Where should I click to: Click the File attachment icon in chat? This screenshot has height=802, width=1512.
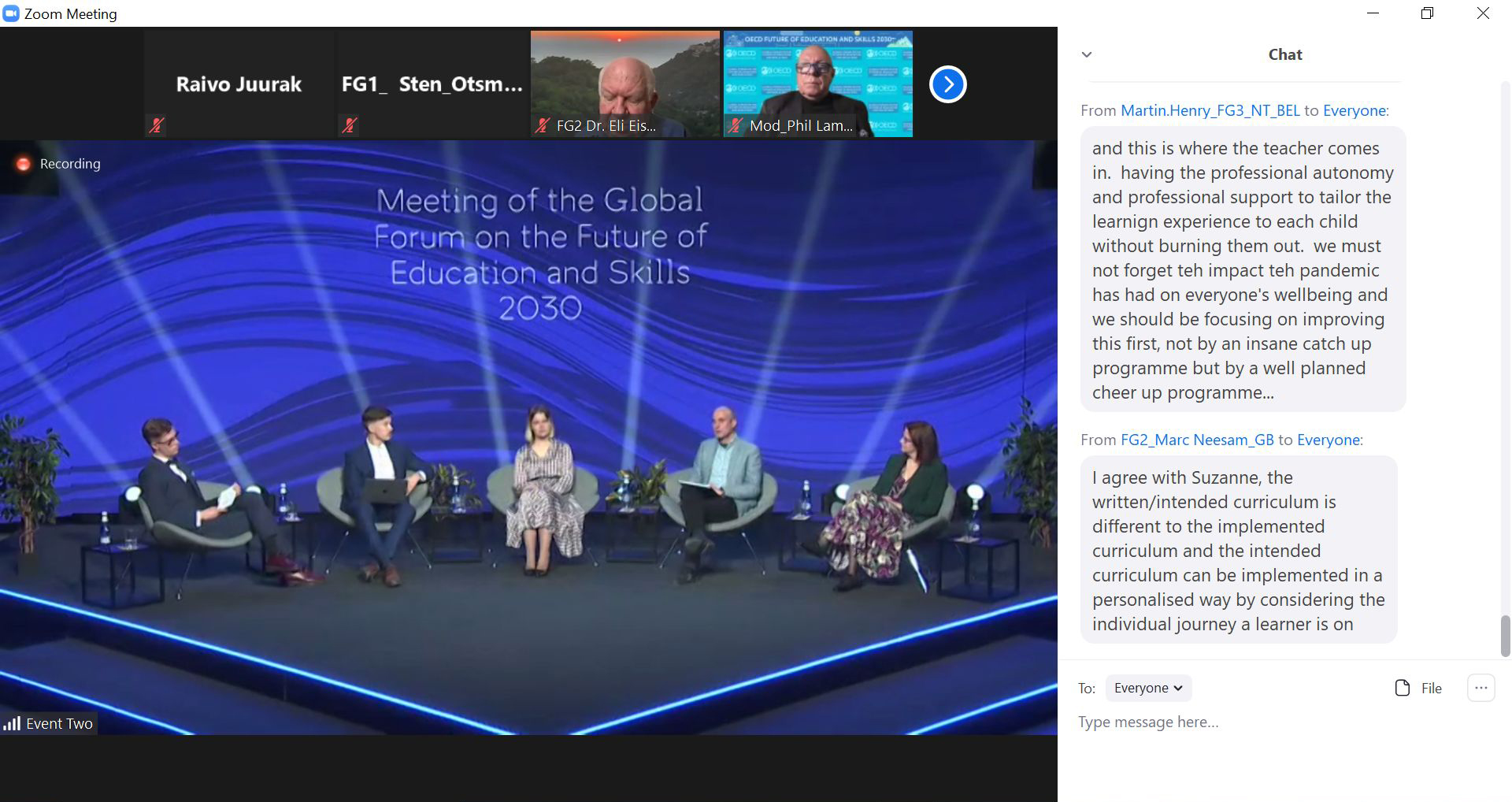[x=1402, y=688]
